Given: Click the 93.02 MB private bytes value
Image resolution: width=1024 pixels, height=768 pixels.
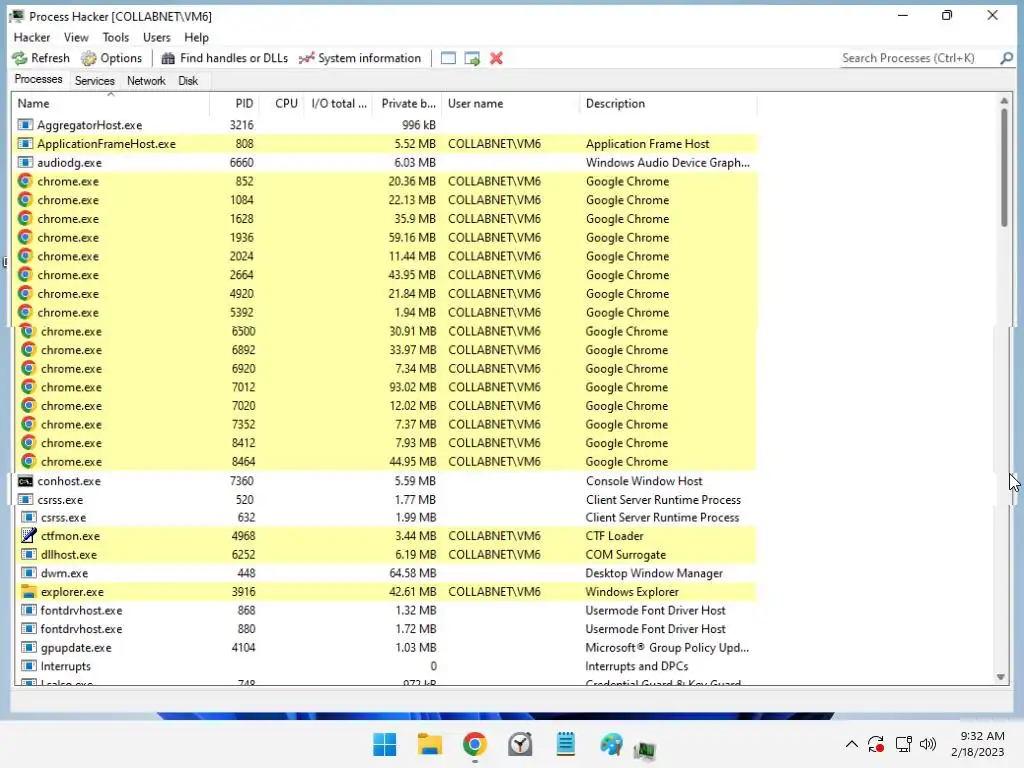Looking at the screenshot, I should point(412,387).
